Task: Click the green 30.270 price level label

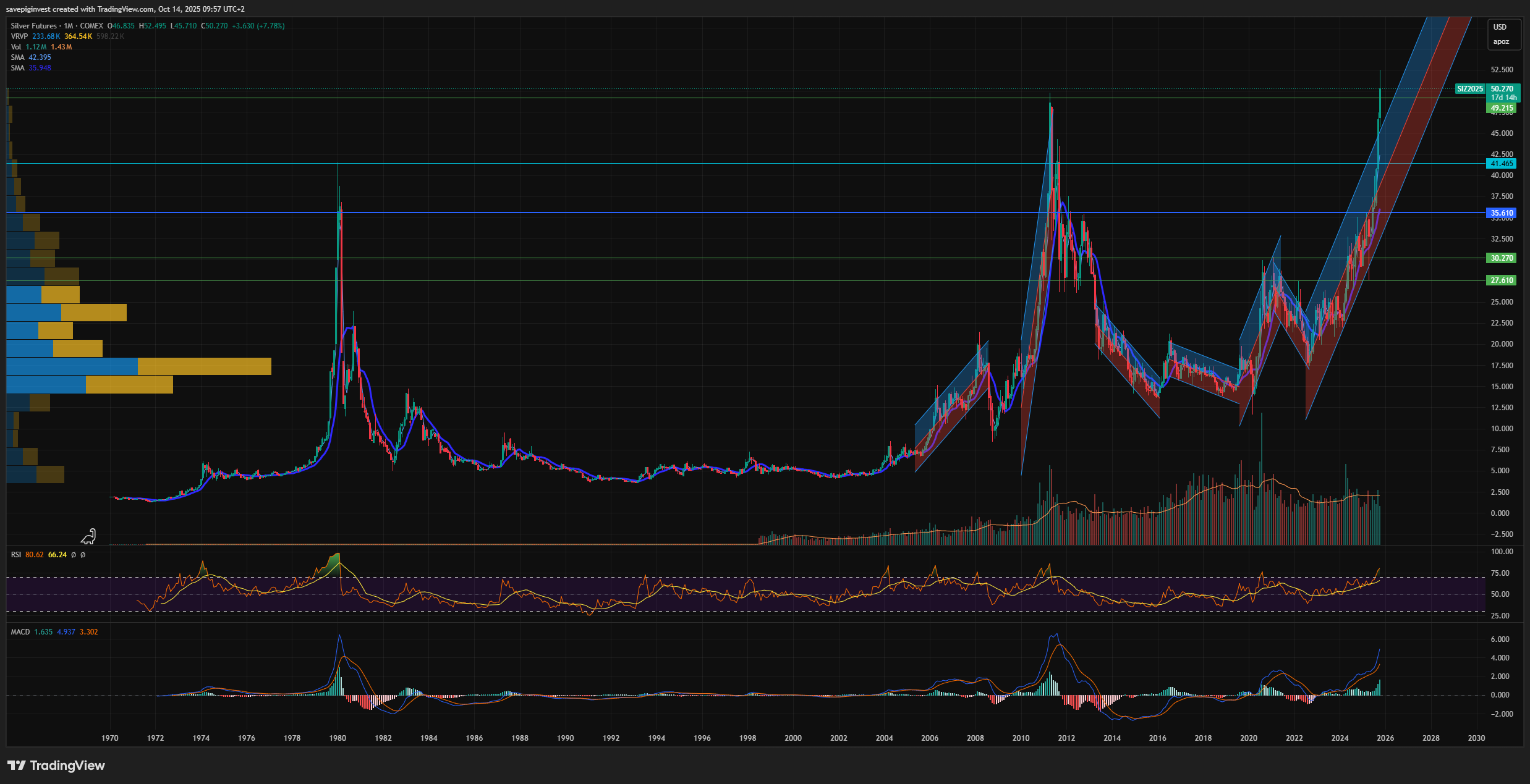Action: [1502, 258]
